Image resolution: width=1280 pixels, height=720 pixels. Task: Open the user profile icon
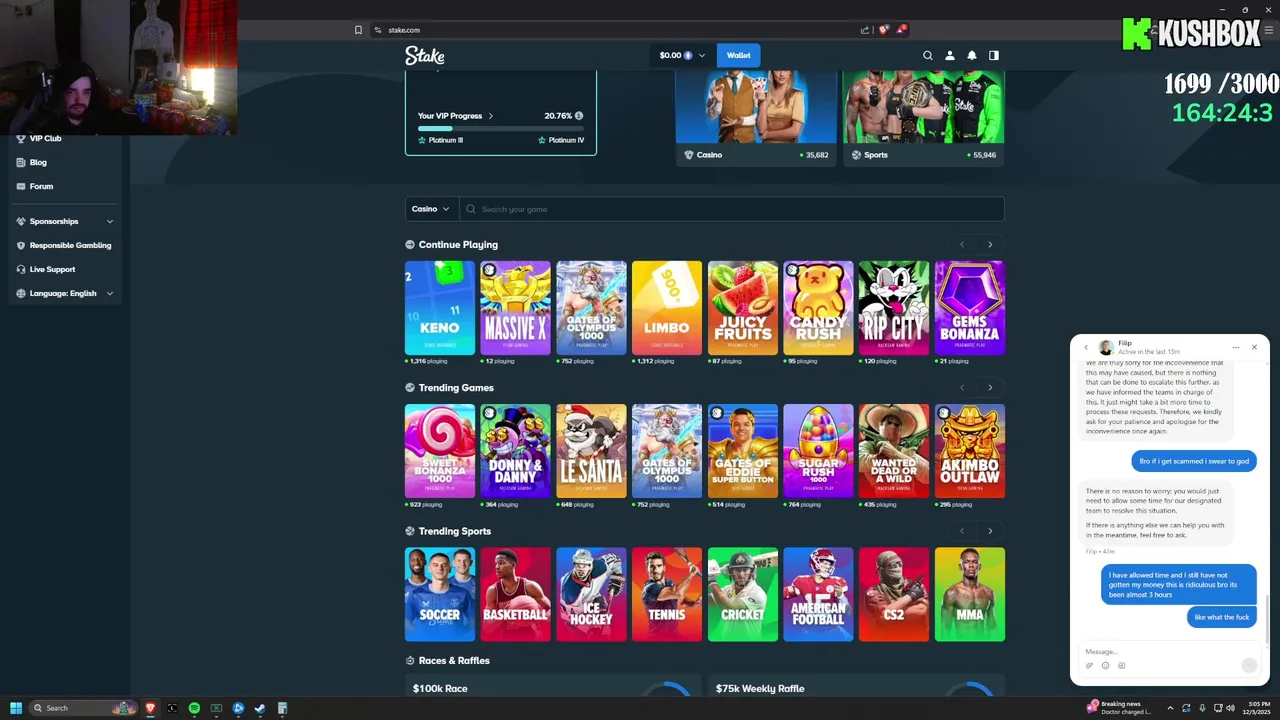950,56
